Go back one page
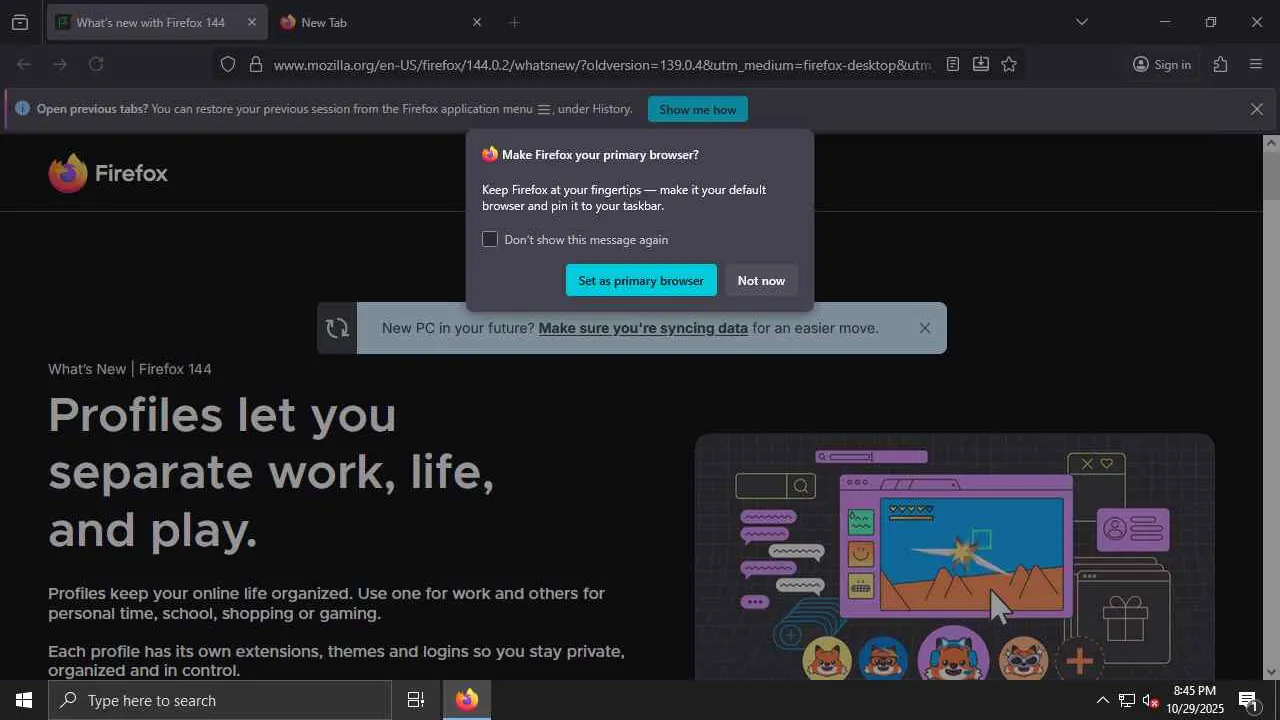 [24, 64]
